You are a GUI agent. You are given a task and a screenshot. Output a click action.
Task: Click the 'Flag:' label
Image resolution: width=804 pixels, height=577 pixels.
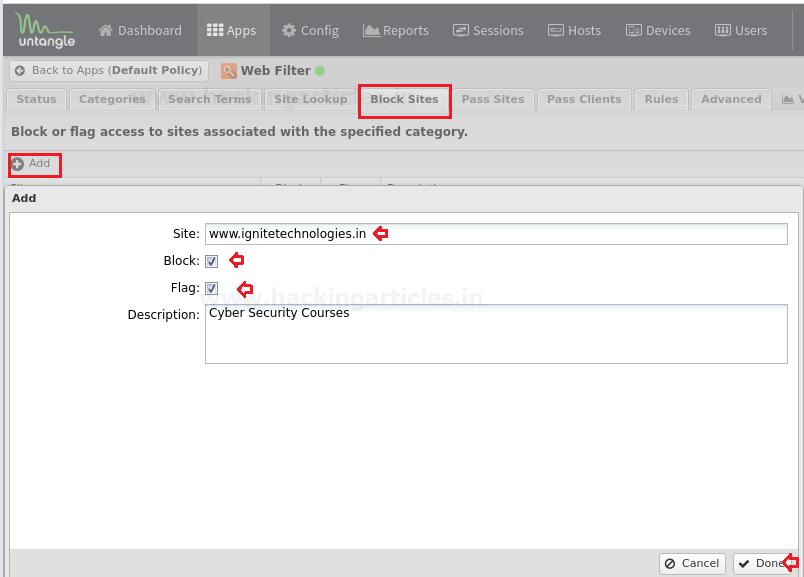[x=185, y=288]
